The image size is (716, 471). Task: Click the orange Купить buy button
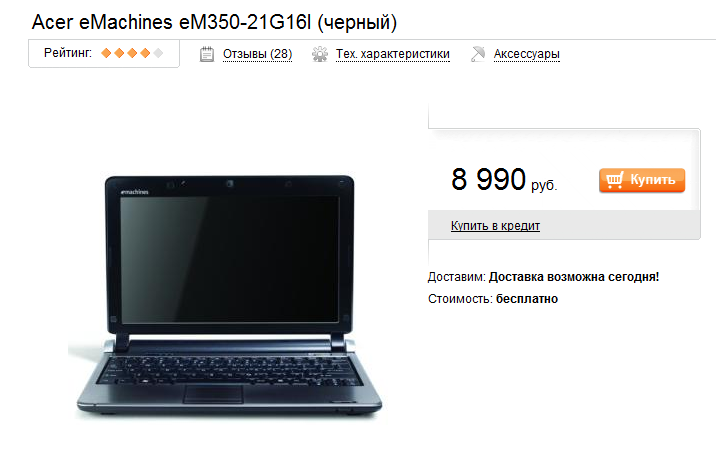(642, 180)
